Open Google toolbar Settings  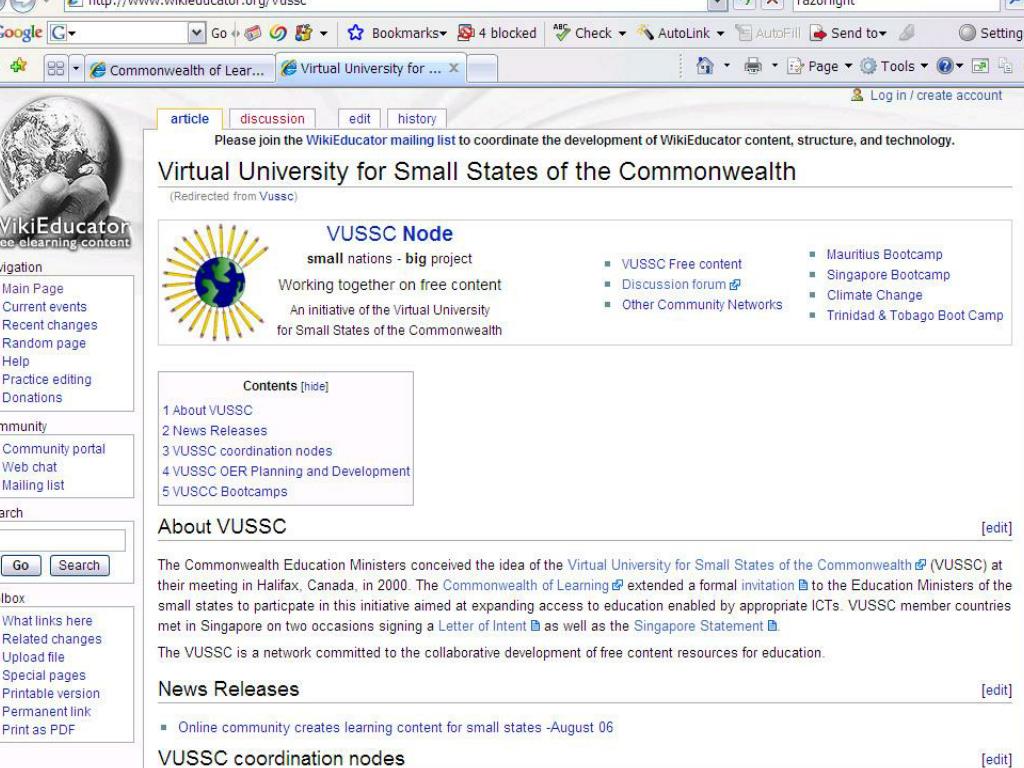990,33
